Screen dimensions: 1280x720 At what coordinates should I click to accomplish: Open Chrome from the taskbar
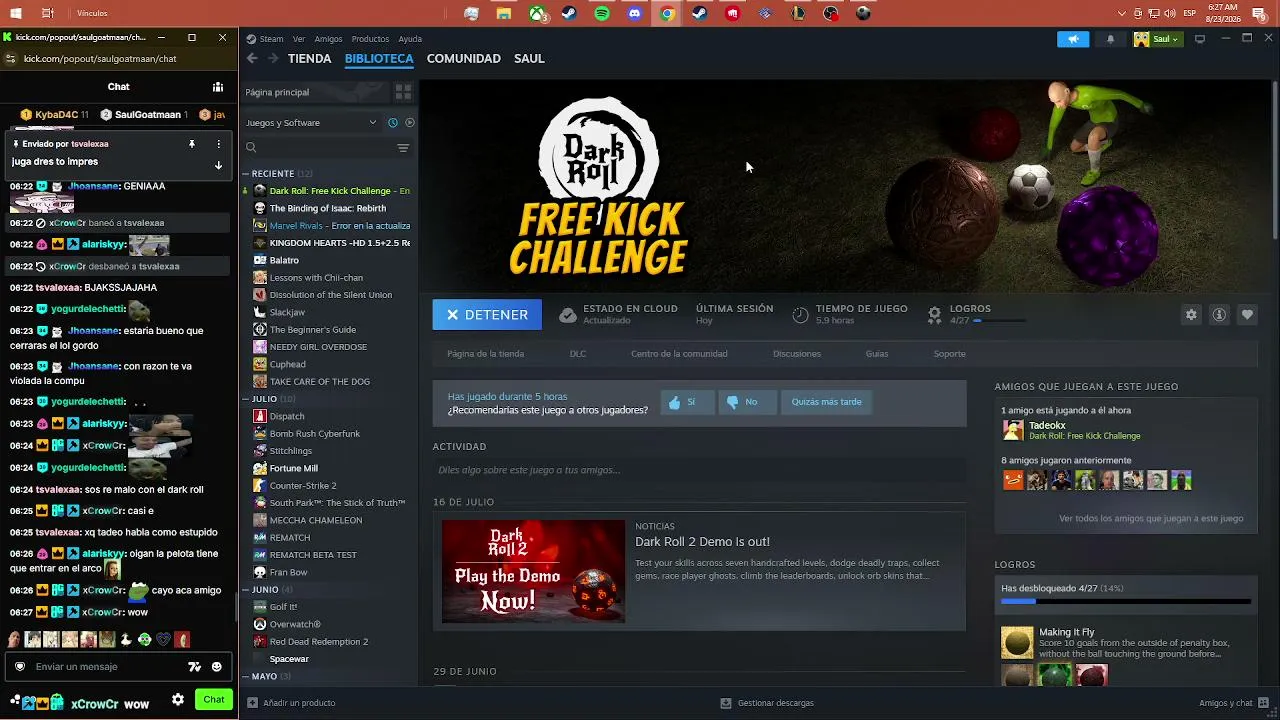pos(667,14)
